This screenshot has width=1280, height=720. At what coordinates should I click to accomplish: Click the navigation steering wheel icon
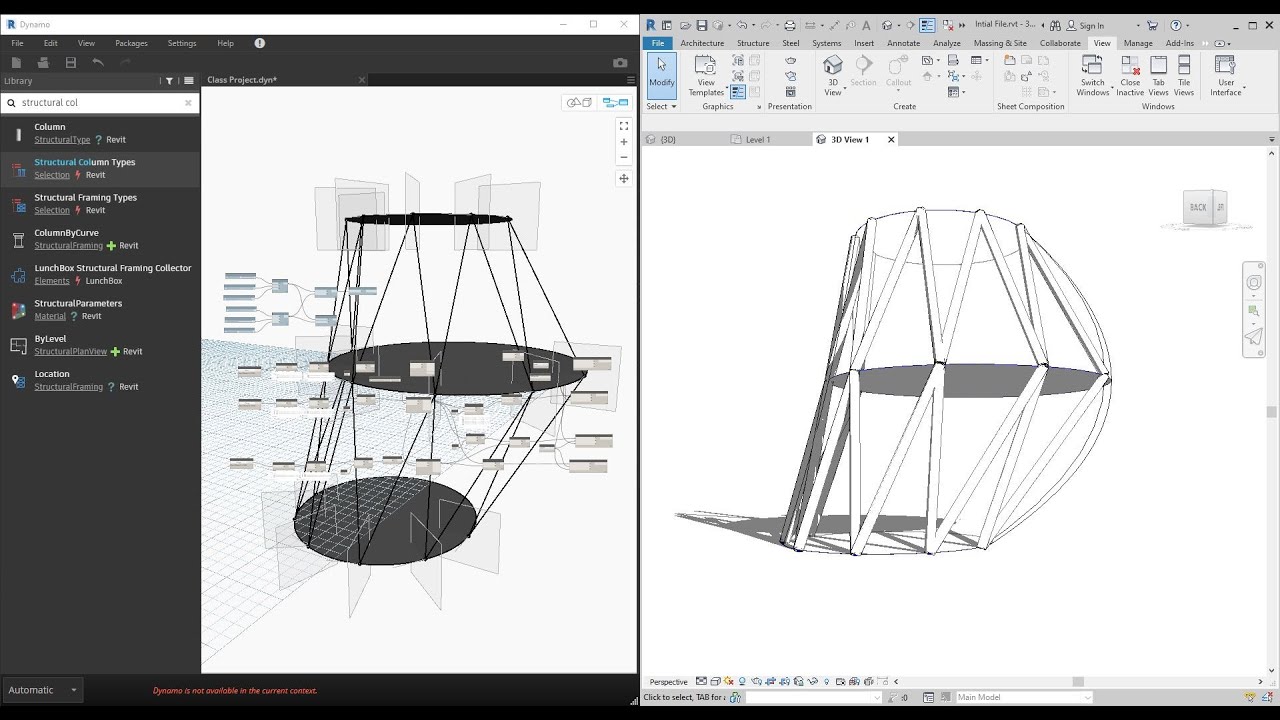[1253, 283]
